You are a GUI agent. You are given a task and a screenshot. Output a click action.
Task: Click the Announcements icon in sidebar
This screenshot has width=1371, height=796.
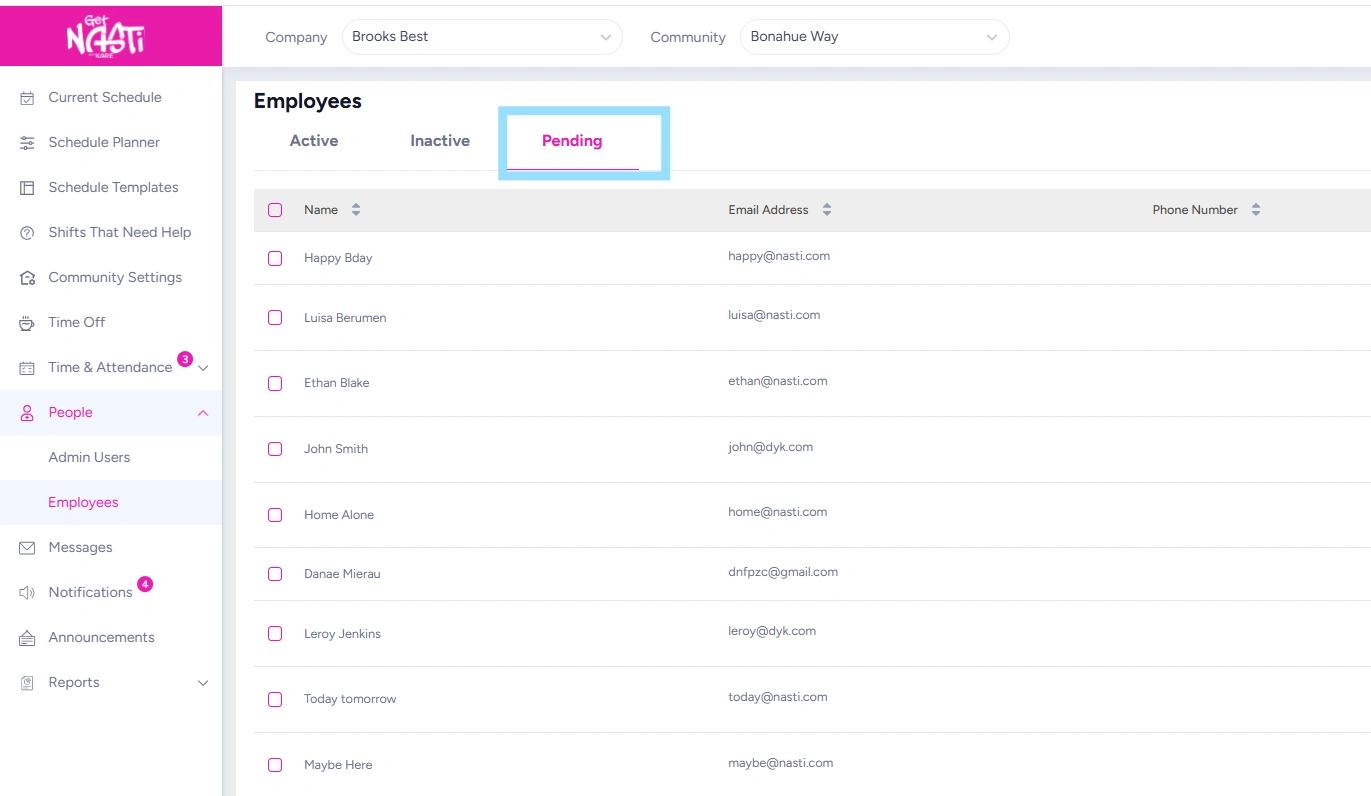(x=27, y=638)
